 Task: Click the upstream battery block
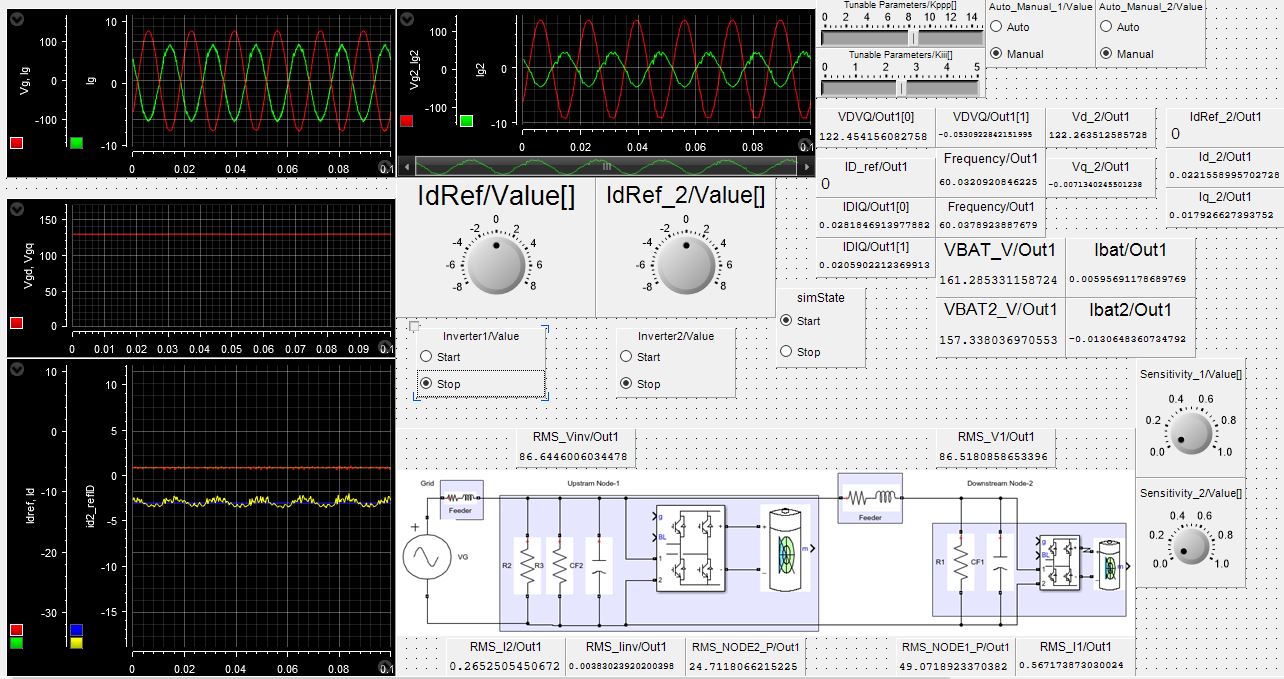786,548
